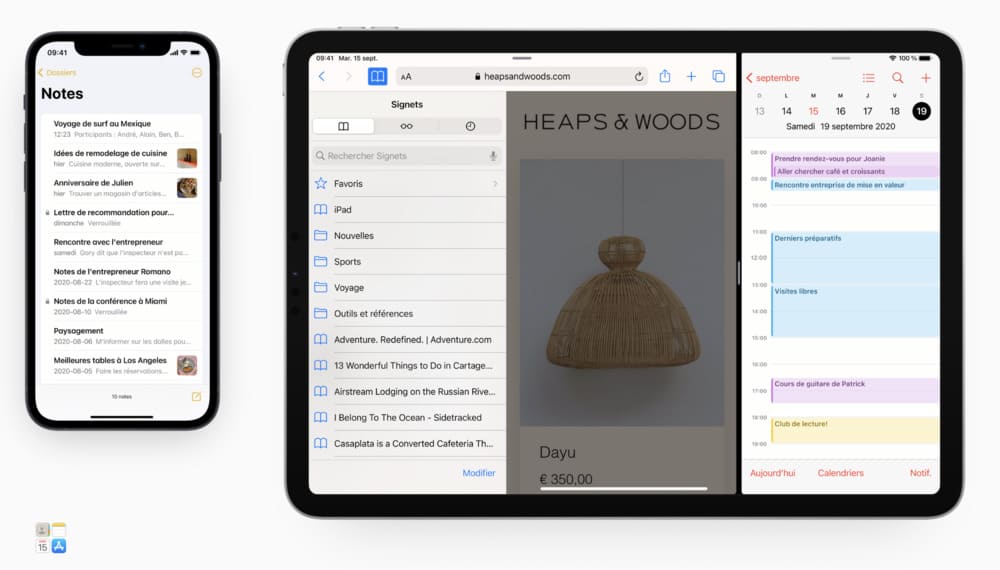Tap Modifier in the bookmarks panel
Viewport: 1000px width, 570px height.
(x=478, y=473)
